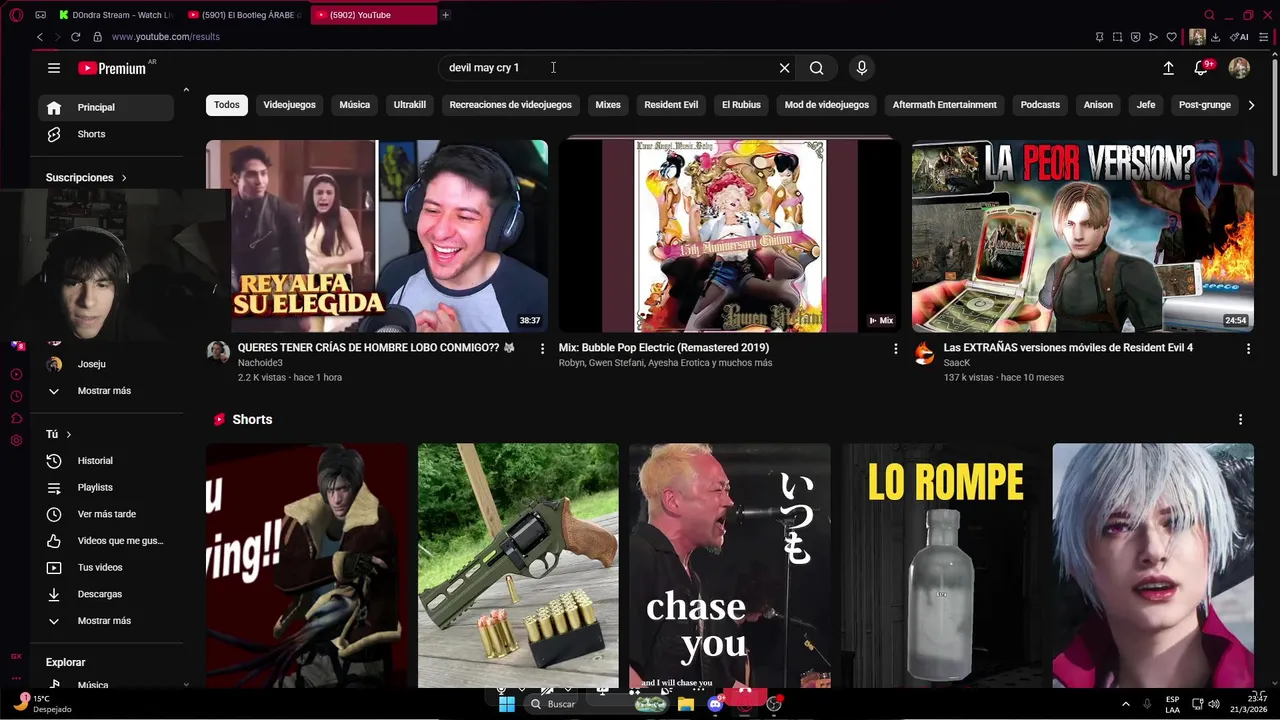The image size is (1280, 720).
Task: Reload the page with the refresh icon
Action: pyautogui.click(x=75, y=37)
